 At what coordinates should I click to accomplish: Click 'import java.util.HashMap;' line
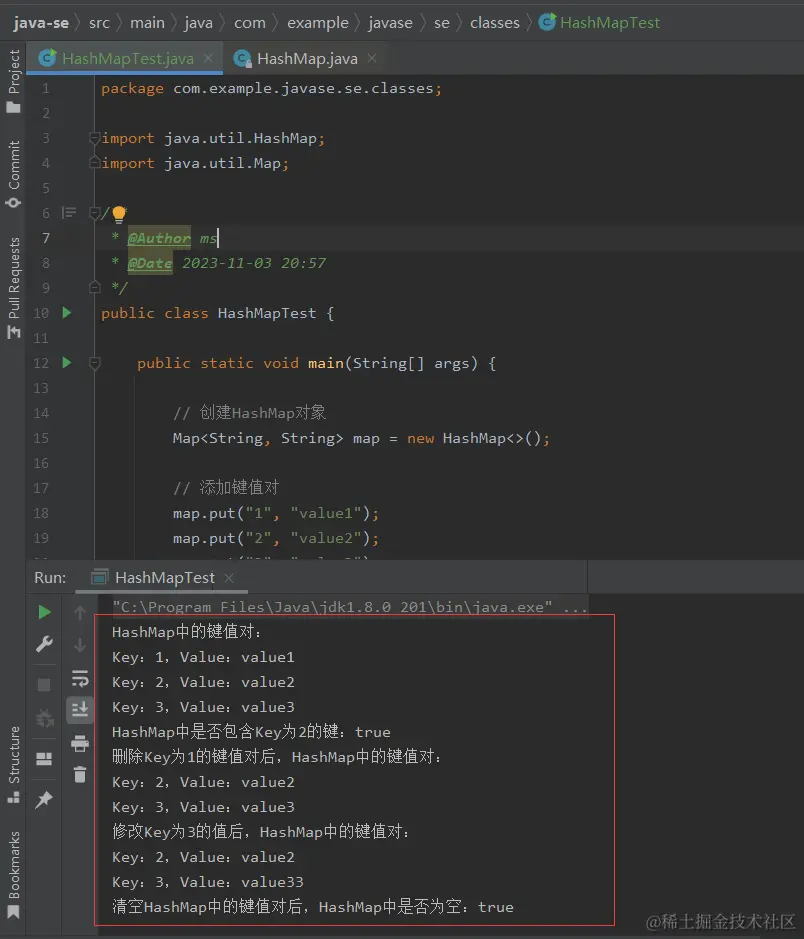pyautogui.click(x=213, y=138)
